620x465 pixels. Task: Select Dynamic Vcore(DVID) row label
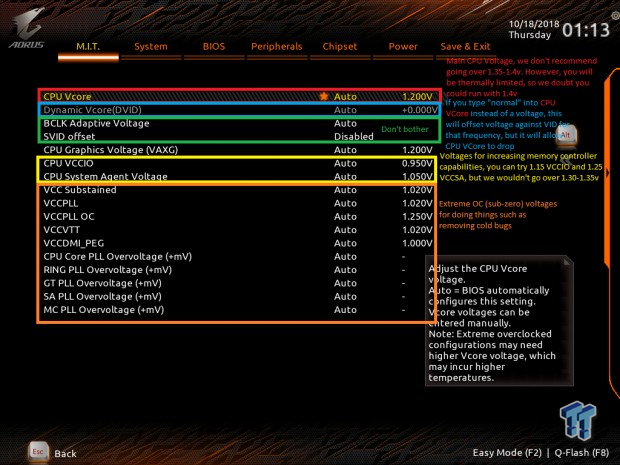point(92,110)
